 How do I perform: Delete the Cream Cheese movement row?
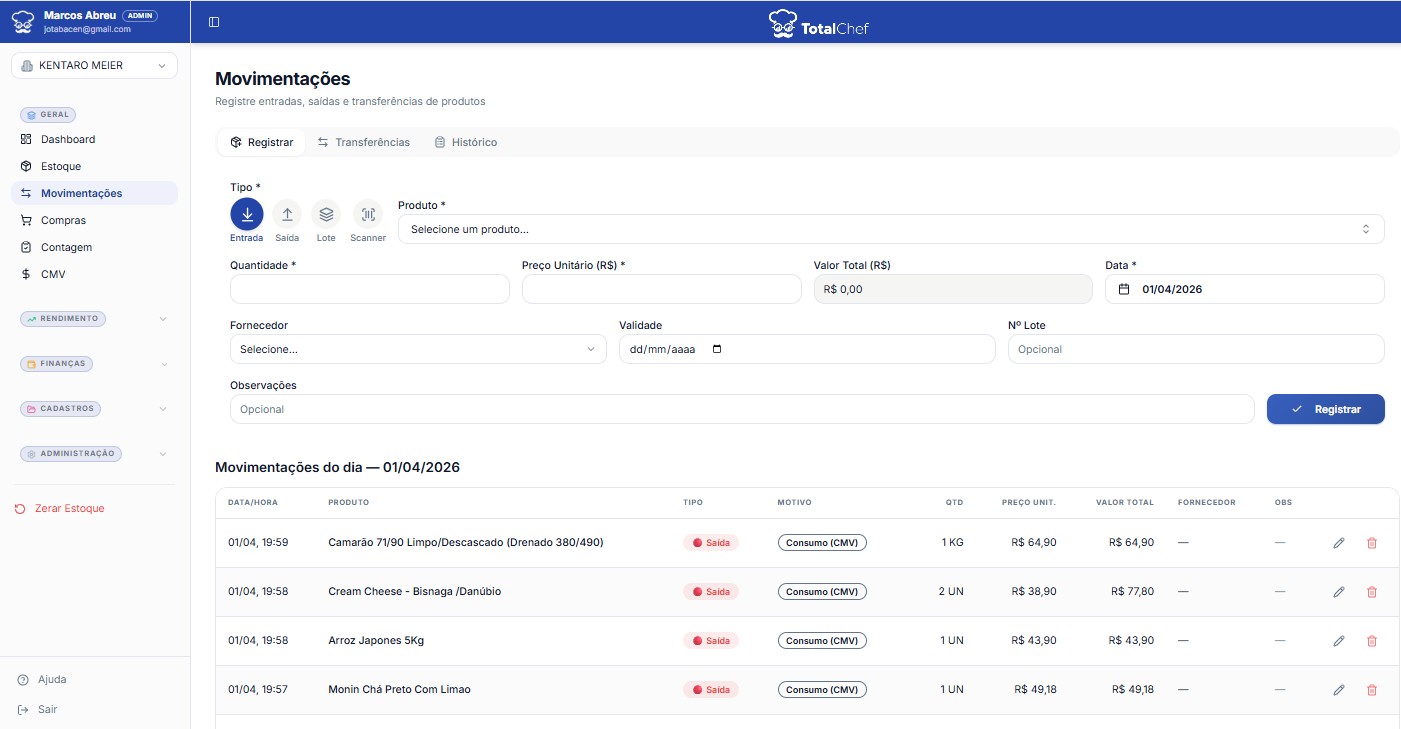pyautogui.click(x=1371, y=592)
